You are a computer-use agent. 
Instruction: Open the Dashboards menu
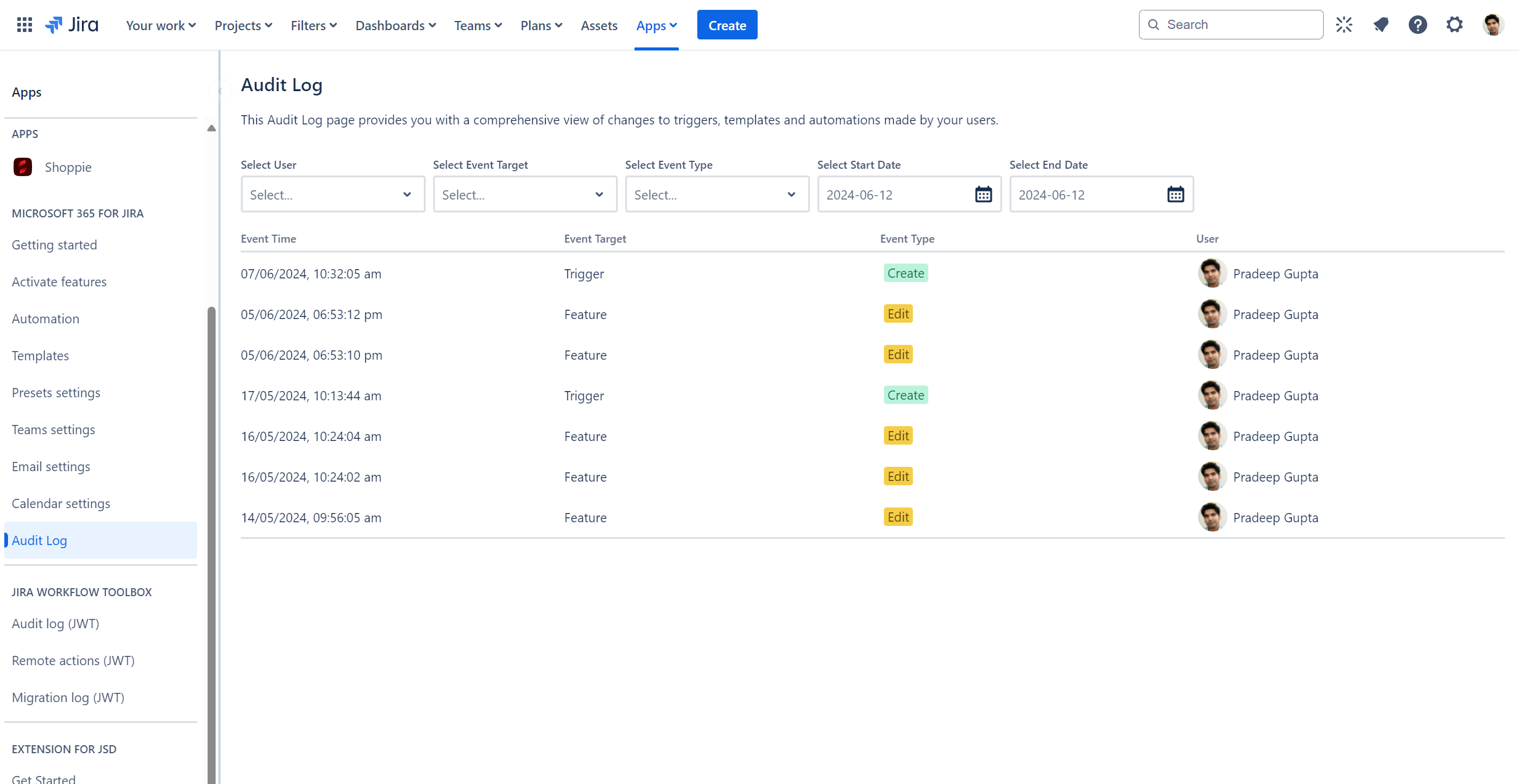(395, 25)
